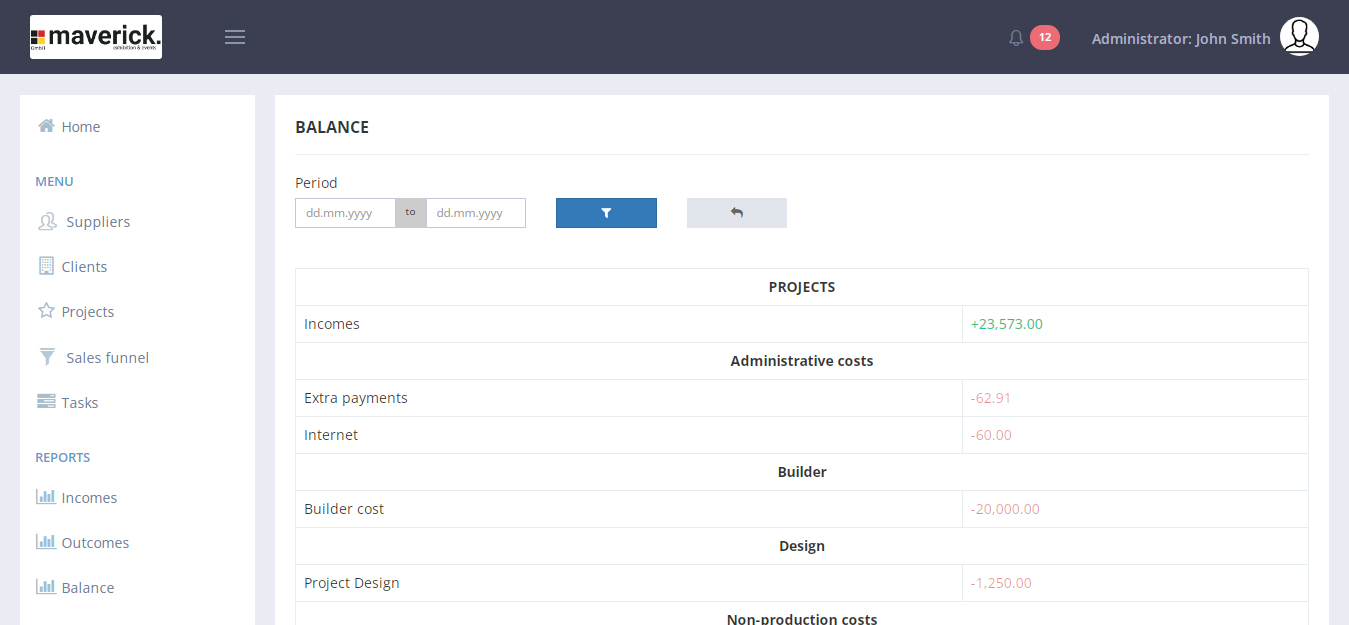Open the Tasks list icon
The image size is (1349, 625).
coord(46,402)
